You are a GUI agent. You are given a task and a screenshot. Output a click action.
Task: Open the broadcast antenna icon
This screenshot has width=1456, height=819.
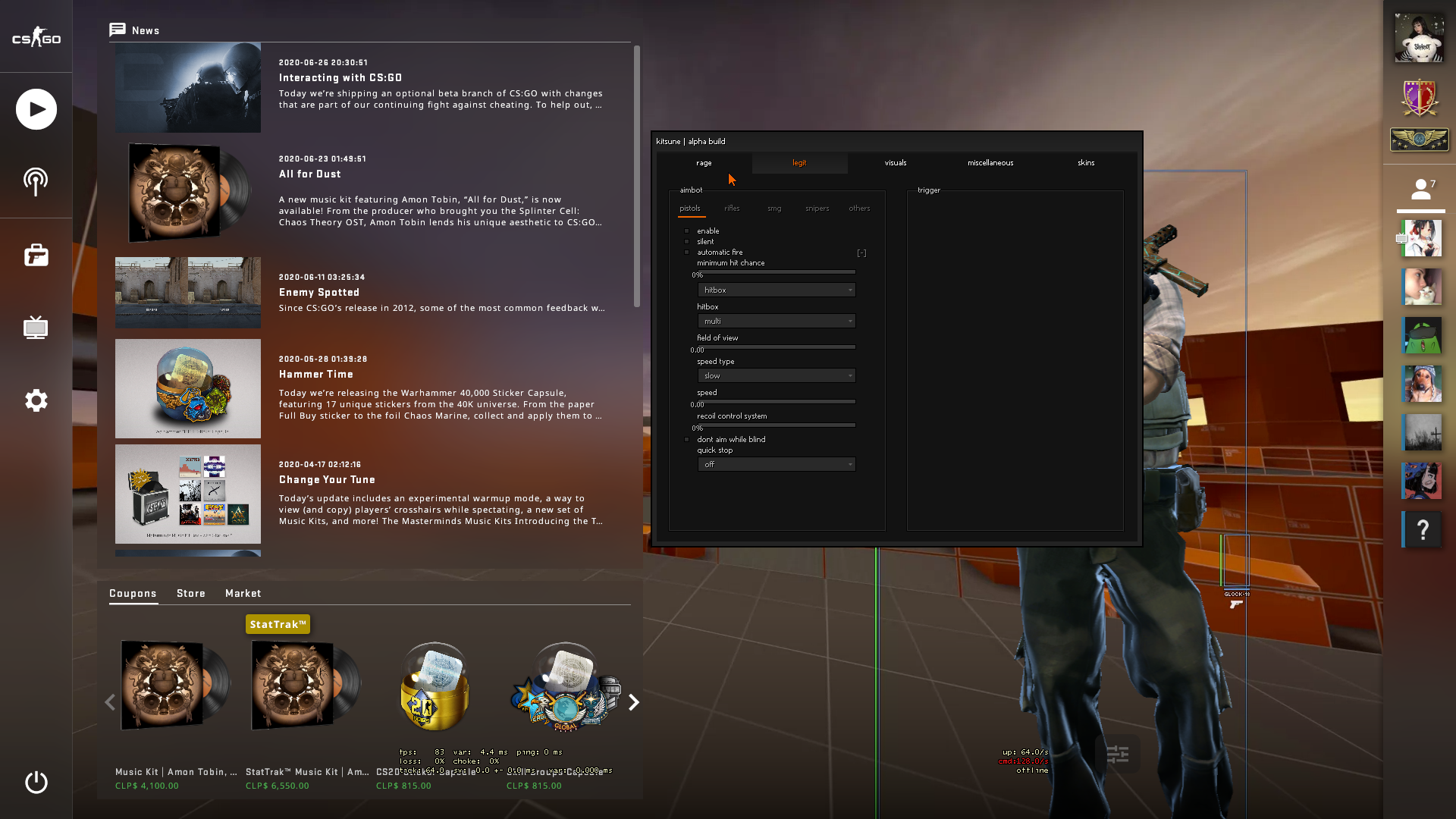(36, 182)
